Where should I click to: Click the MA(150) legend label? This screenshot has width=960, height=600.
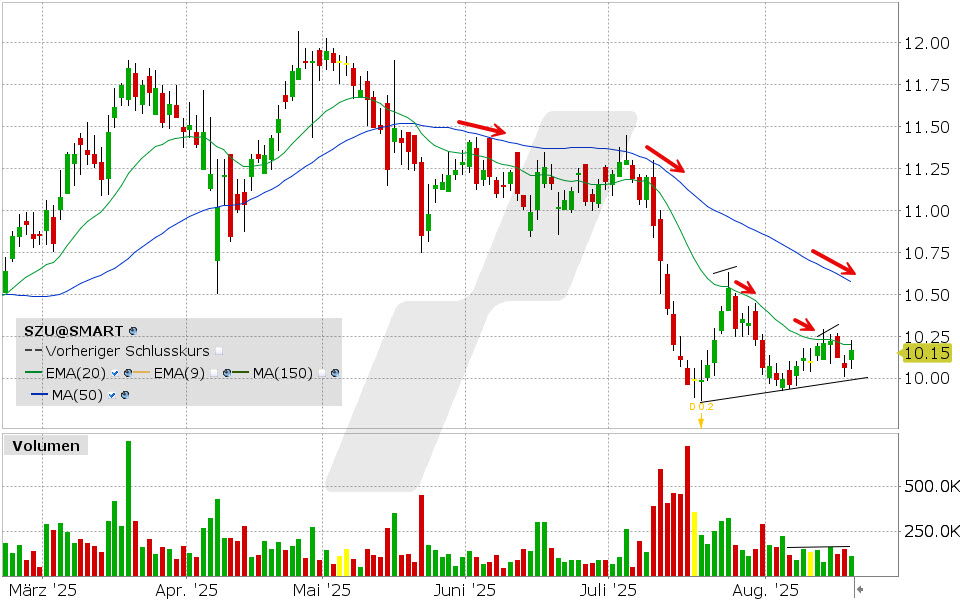point(283,373)
